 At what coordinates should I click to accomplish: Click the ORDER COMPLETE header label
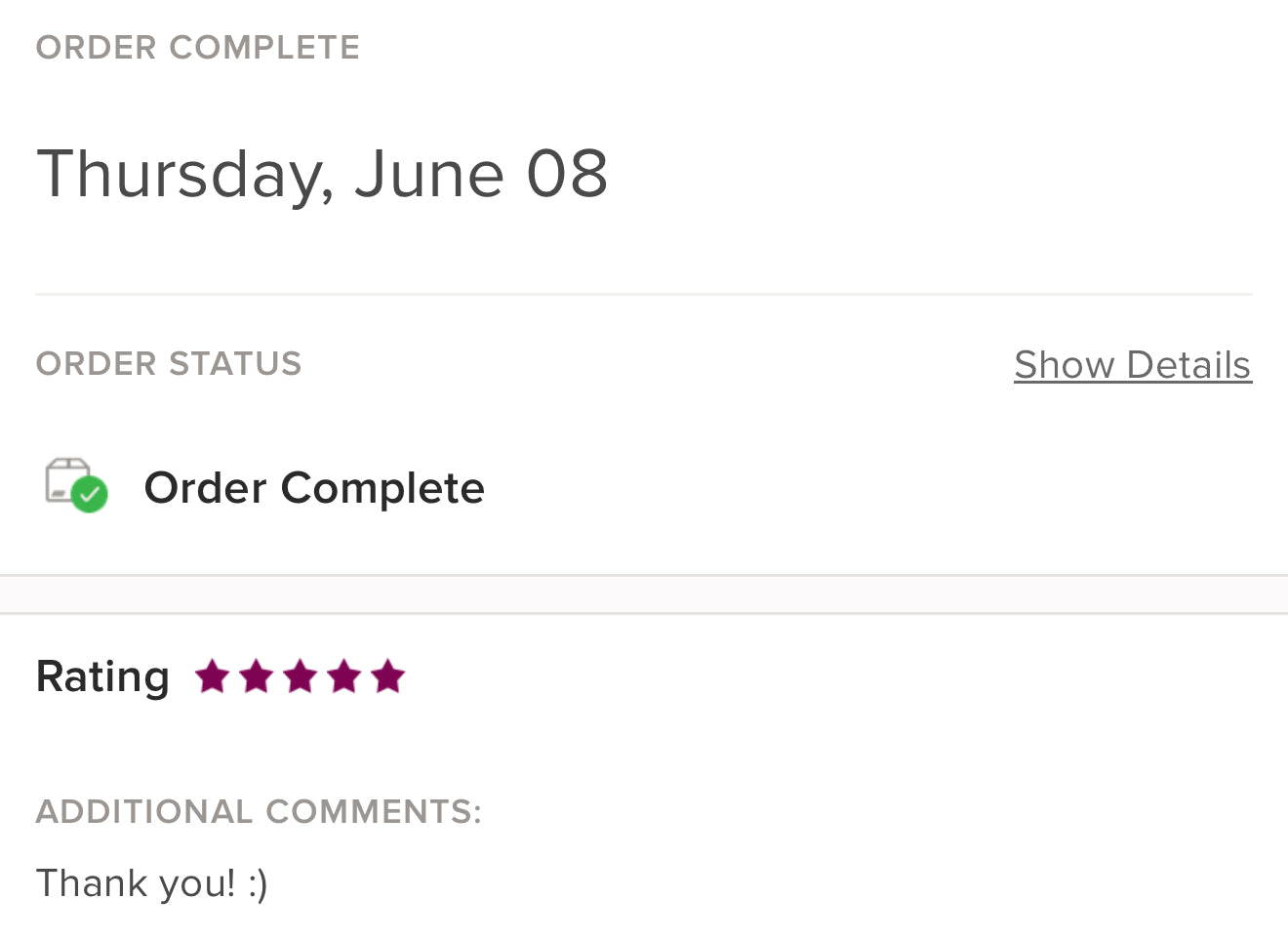click(198, 47)
